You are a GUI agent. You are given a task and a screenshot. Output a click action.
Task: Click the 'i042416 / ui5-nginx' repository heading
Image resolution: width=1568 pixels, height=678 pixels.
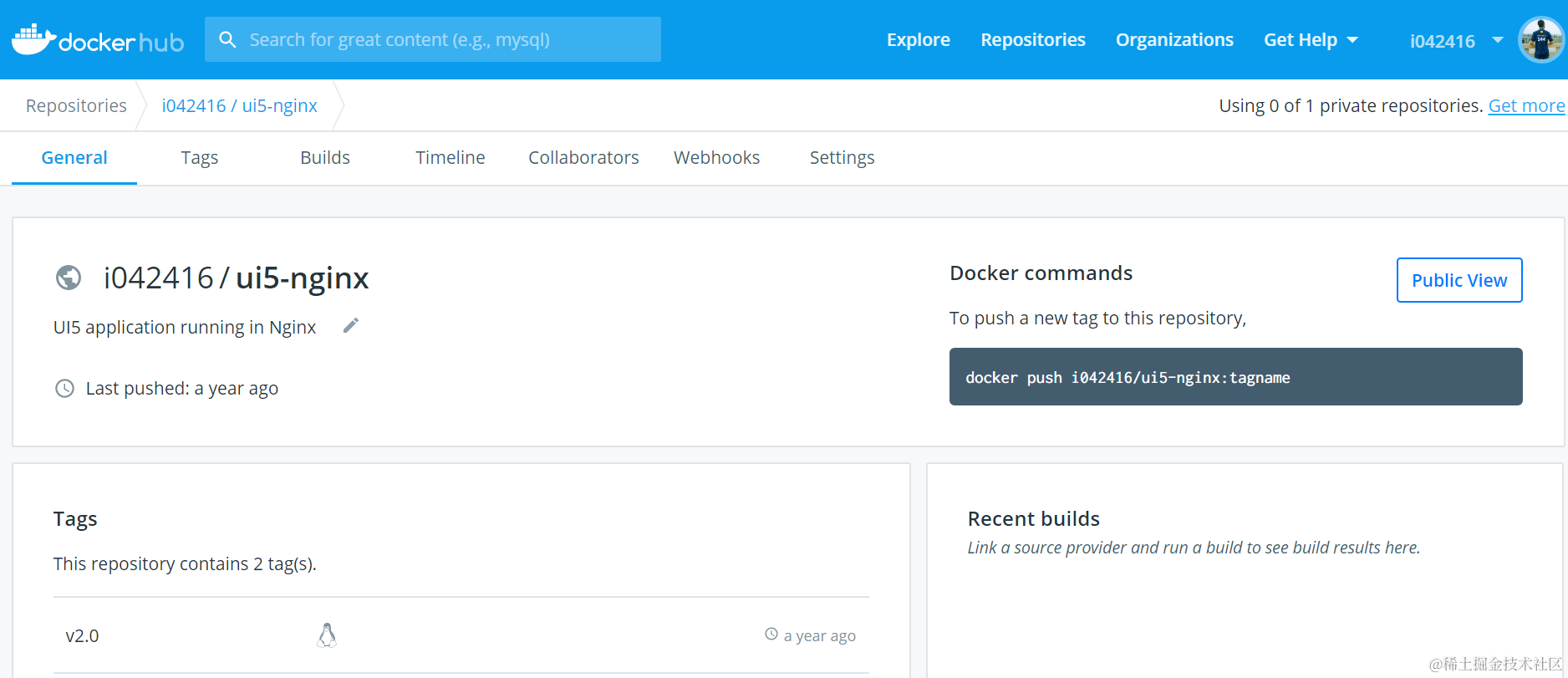(237, 278)
